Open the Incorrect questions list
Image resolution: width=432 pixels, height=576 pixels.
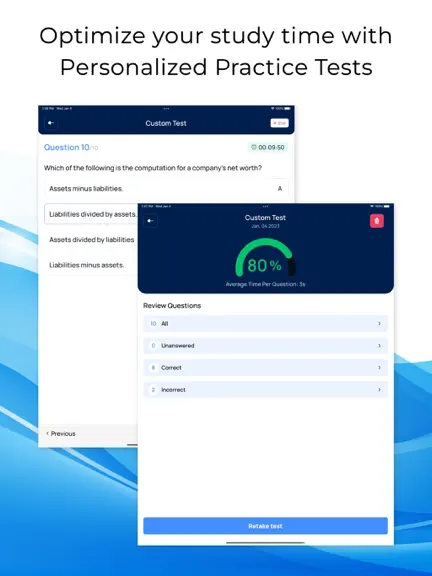click(x=265, y=390)
